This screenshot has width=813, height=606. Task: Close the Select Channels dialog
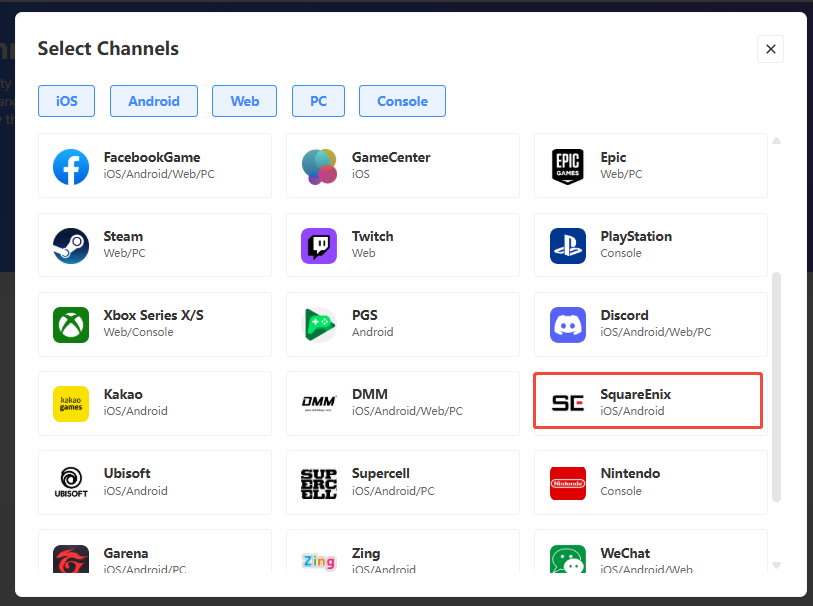pyautogui.click(x=770, y=49)
